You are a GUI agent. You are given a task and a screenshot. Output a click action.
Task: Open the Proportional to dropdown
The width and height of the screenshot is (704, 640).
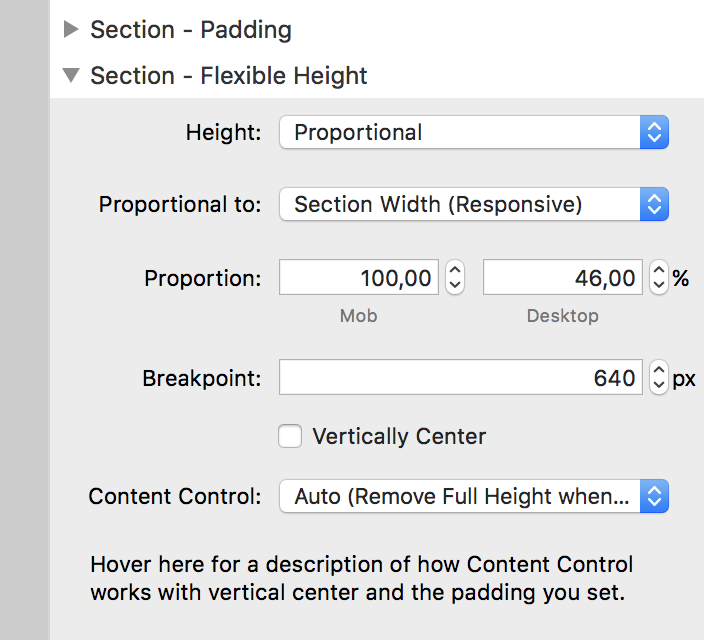460,205
